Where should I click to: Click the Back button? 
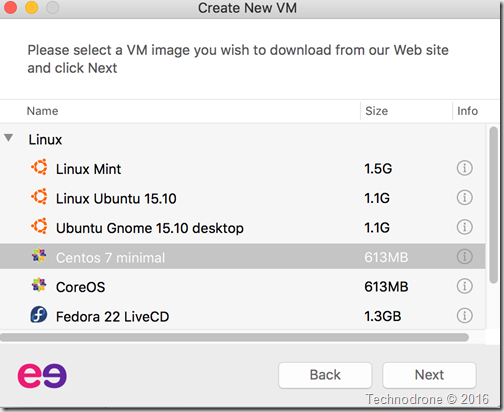(325, 375)
